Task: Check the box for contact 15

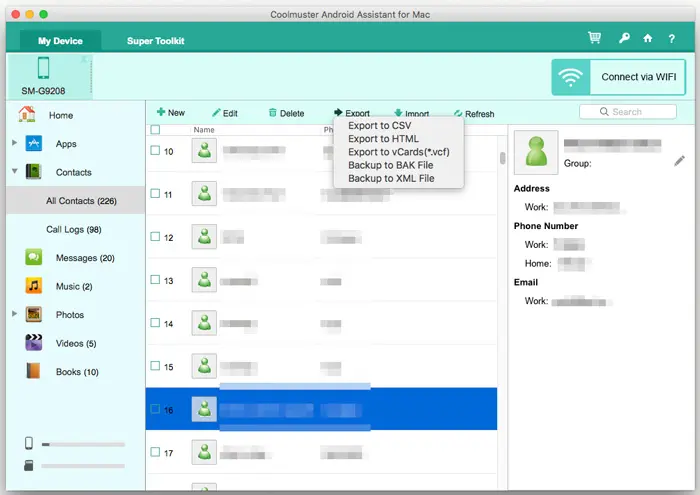Action: tap(155, 366)
